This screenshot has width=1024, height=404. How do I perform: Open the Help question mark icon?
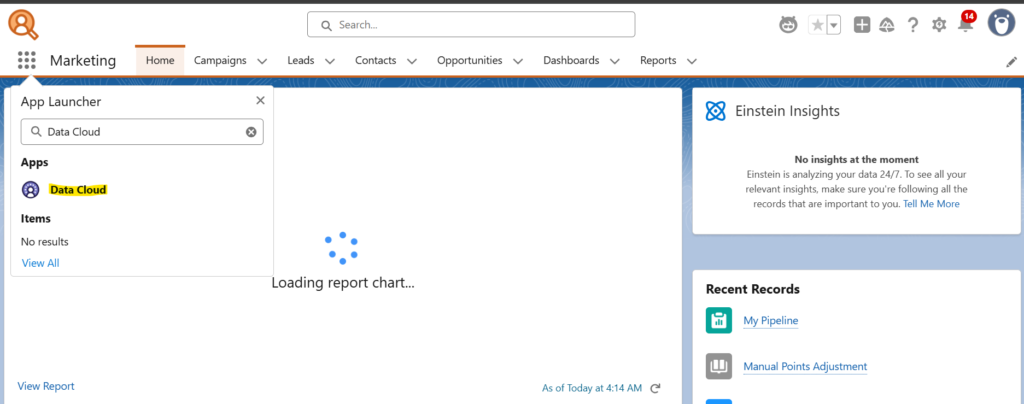point(913,25)
